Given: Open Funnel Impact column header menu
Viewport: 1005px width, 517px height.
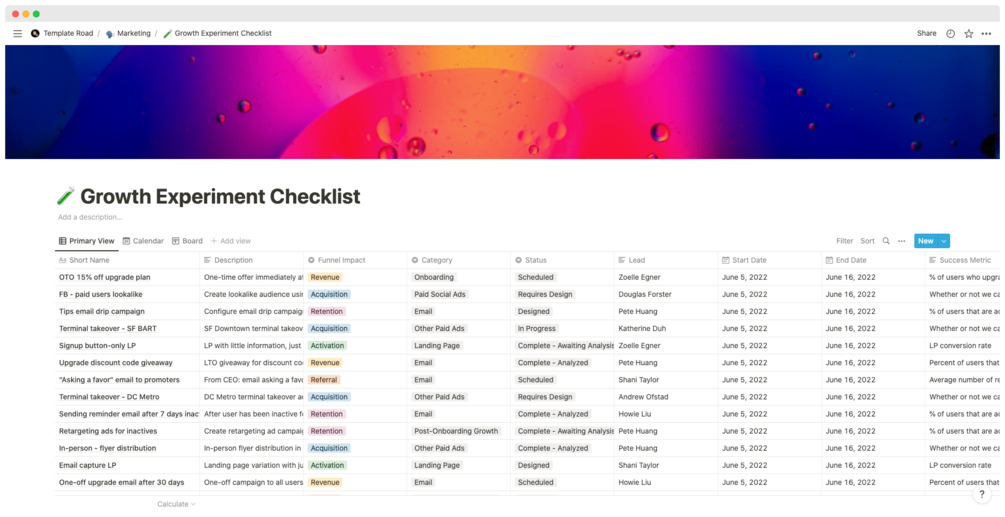Looking at the screenshot, I should click(x=355, y=260).
